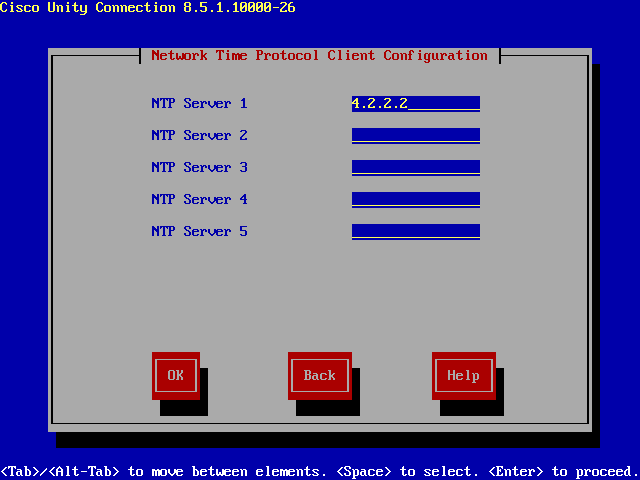The width and height of the screenshot is (640, 480).
Task: Focus the NTP Server 1 field containing 4.2.2.2
Action: pyautogui.click(x=415, y=103)
